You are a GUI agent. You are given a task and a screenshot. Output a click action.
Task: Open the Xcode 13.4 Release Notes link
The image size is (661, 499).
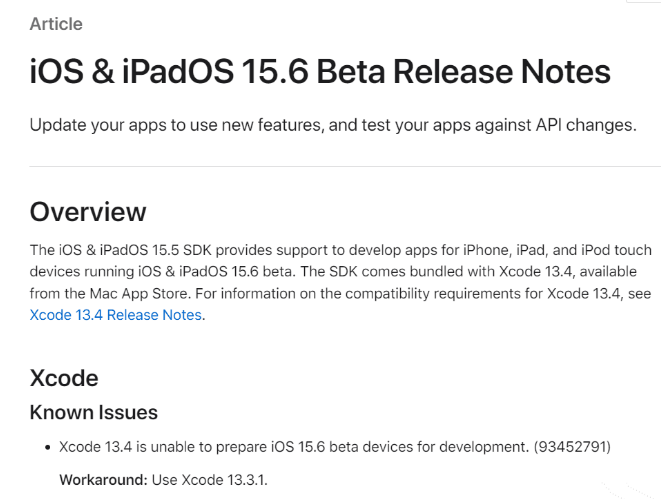(116, 315)
